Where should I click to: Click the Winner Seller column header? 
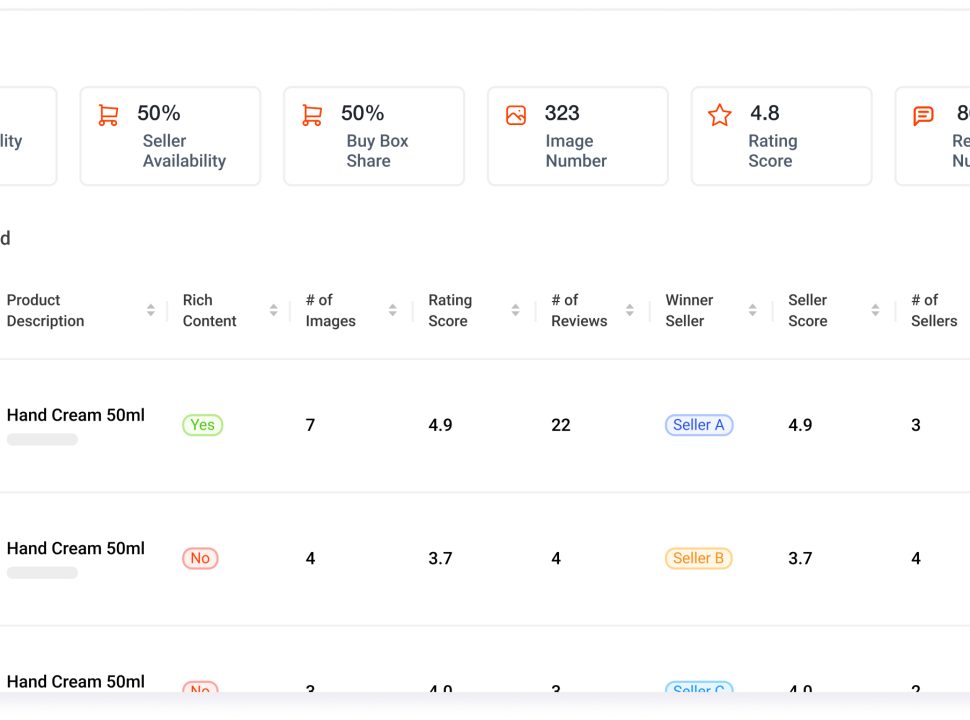689,311
